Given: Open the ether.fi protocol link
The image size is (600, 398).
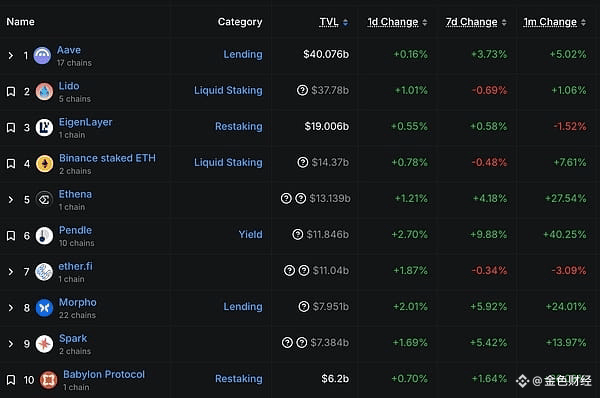Looking at the screenshot, I should [75, 266].
